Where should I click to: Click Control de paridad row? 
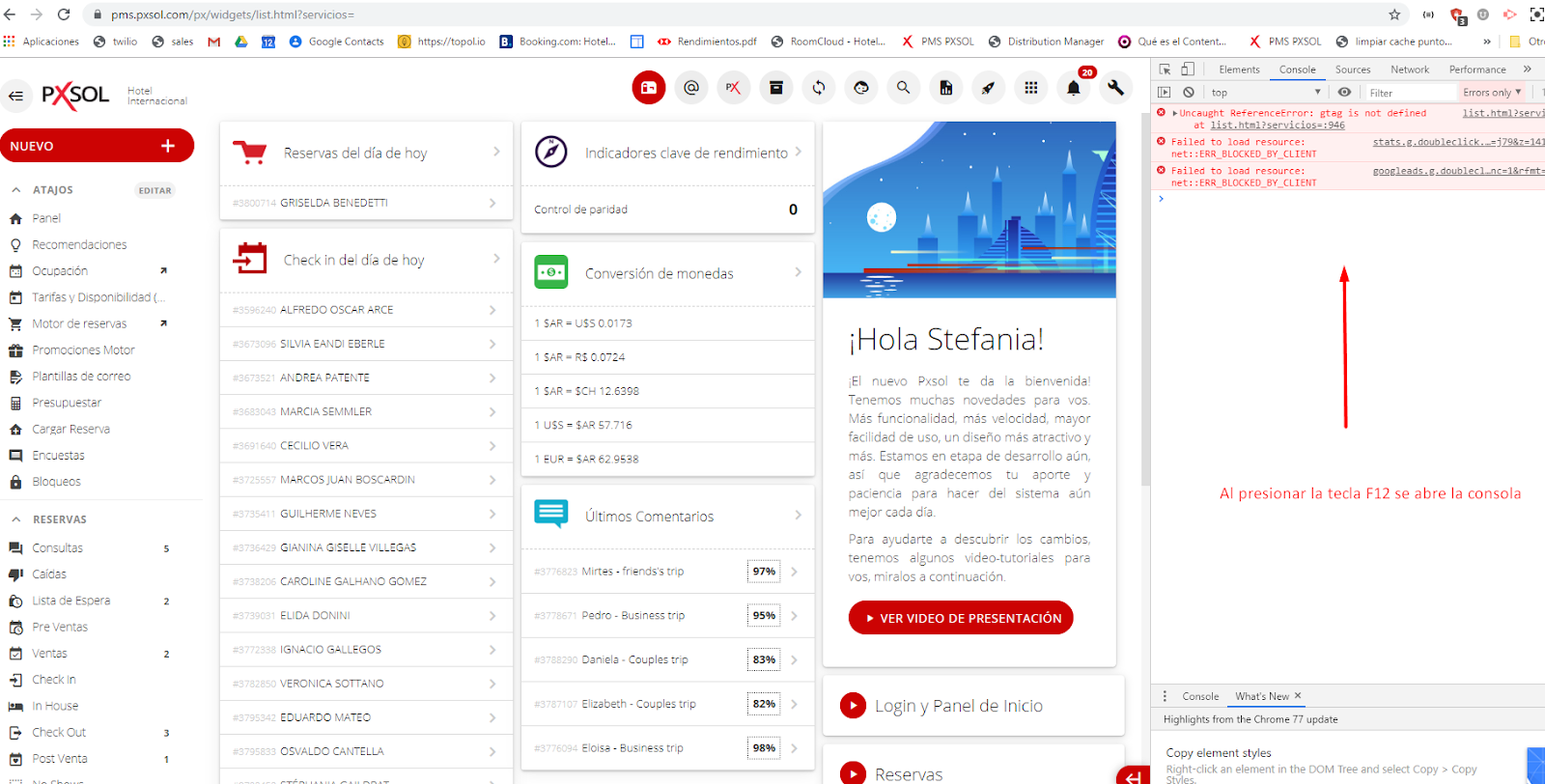click(667, 210)
